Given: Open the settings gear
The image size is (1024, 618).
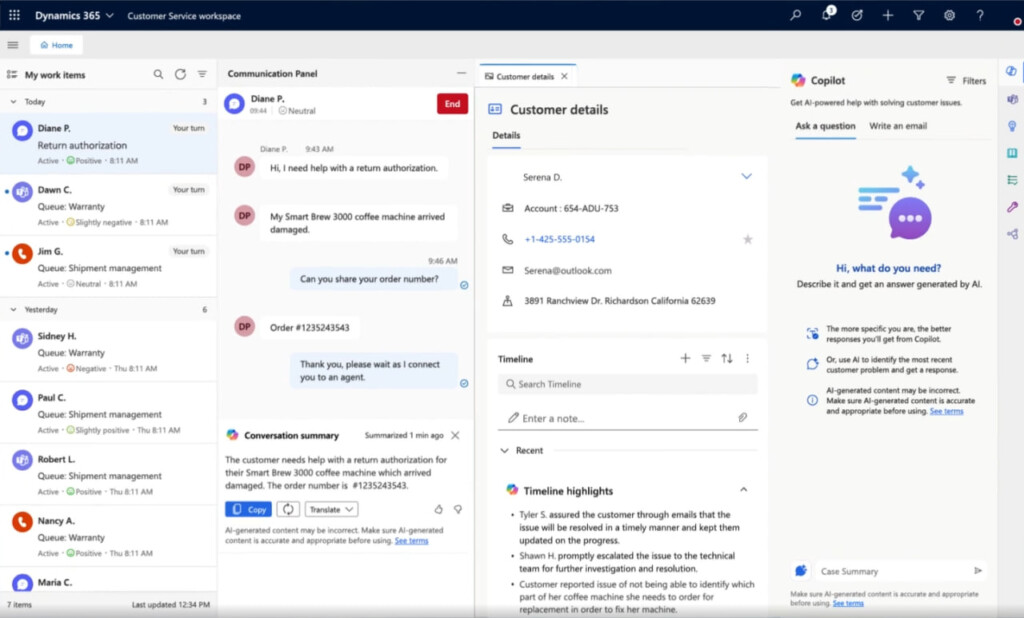Looking at the screenshot, I should point(950,15).
